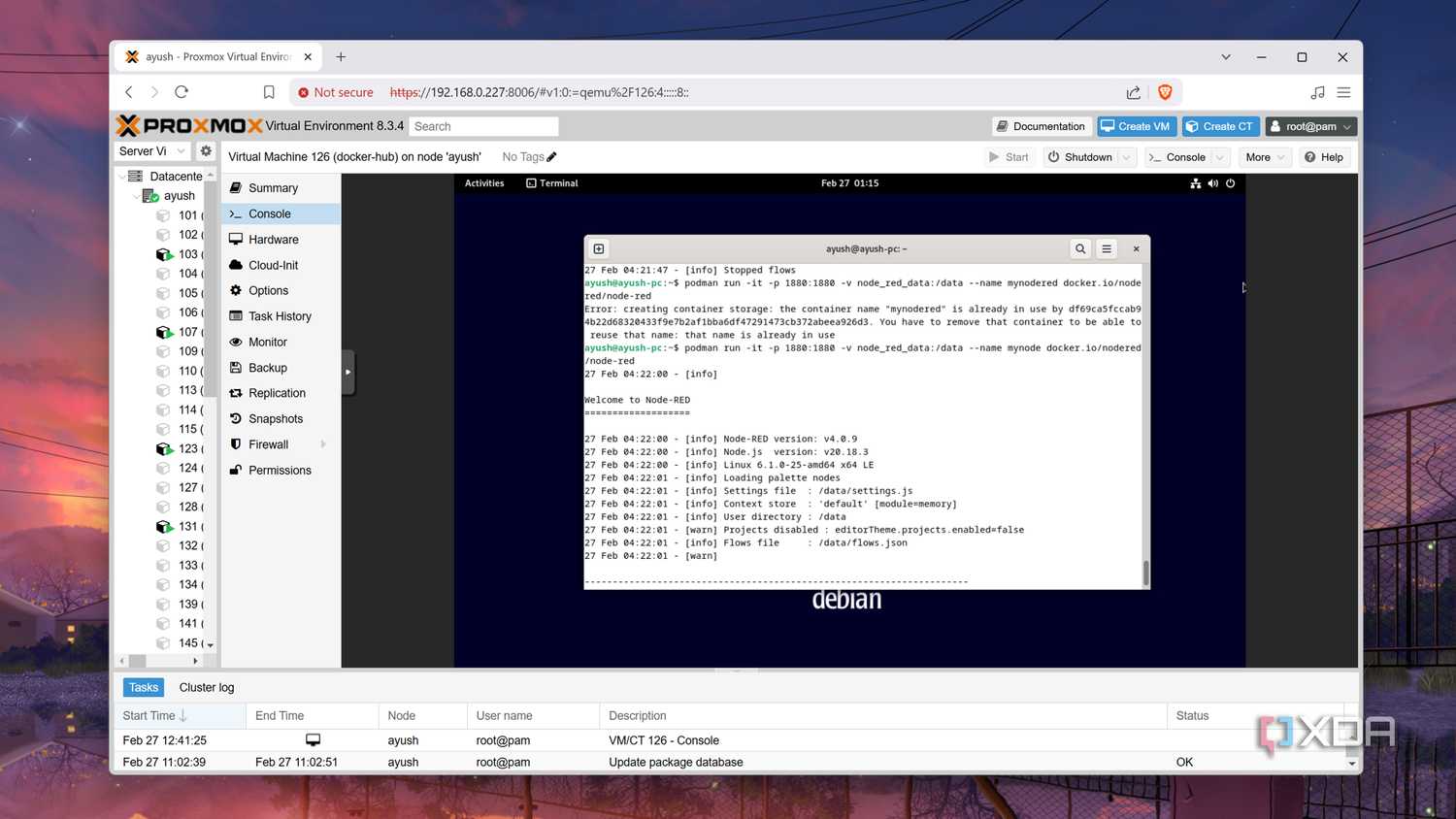
Task: Select VM 131 in the resource tree
Action: pyautogui.click(x=179, y=526)
